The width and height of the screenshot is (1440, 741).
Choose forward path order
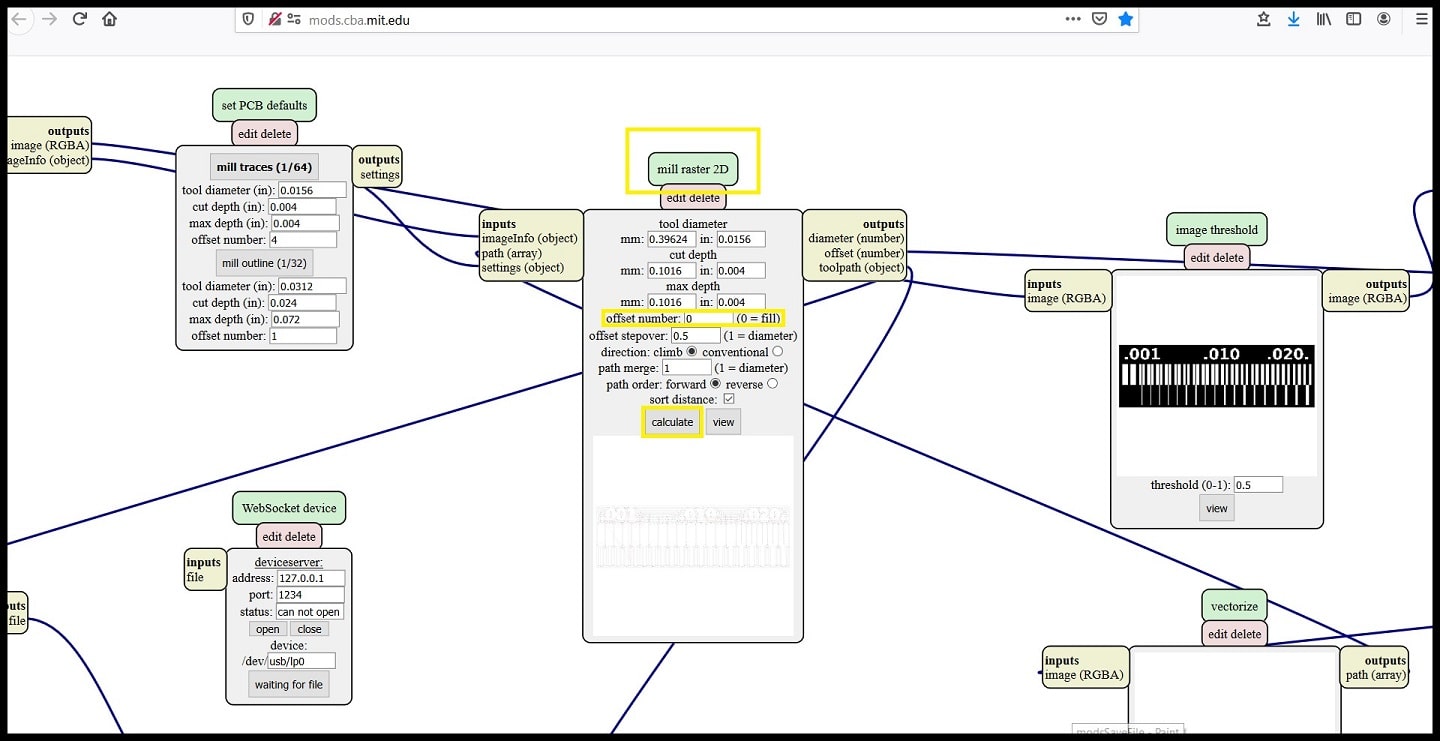pos(715,384)
